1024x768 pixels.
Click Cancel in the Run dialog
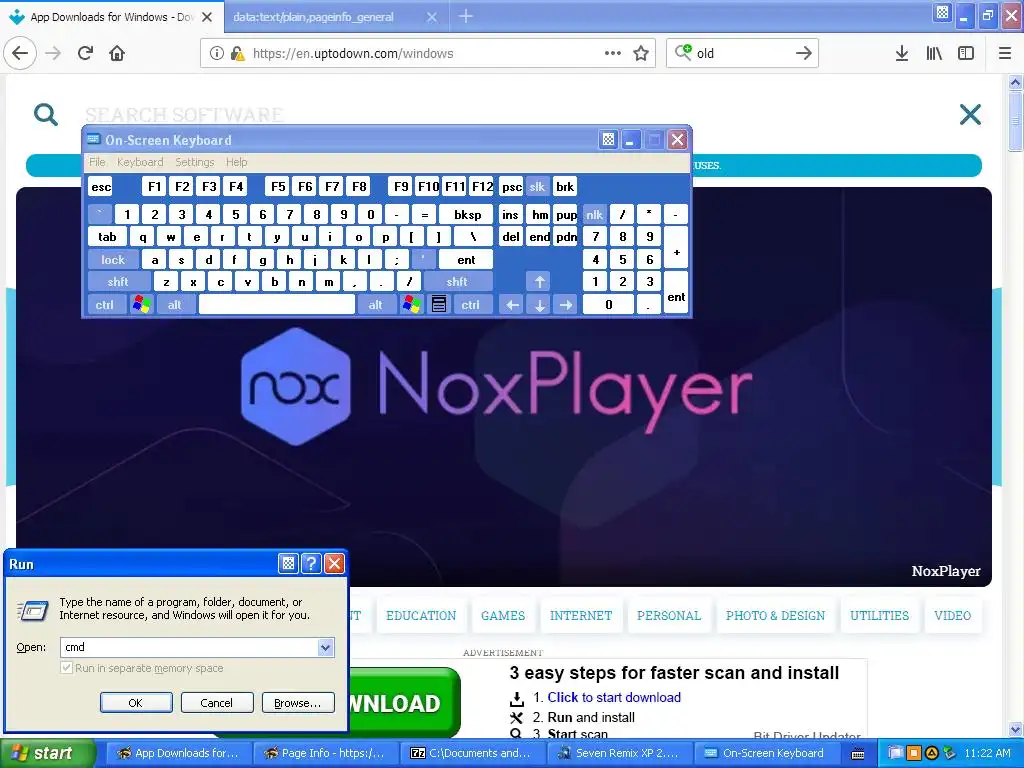point(217,703)
